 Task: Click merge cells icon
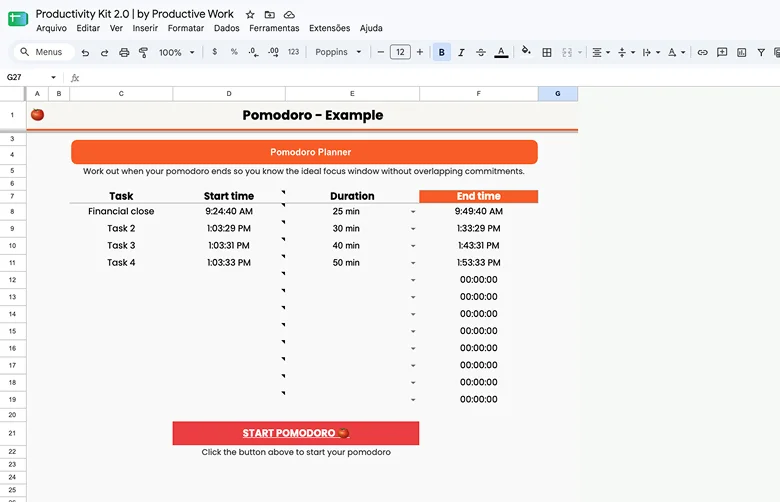pyautogui.click(x=567, y=52)
